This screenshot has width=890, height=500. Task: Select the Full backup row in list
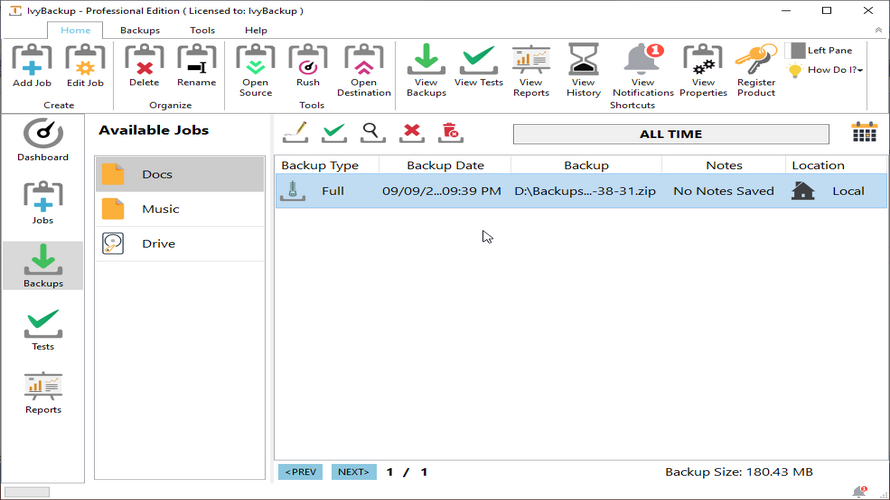[x=580, y=191]
